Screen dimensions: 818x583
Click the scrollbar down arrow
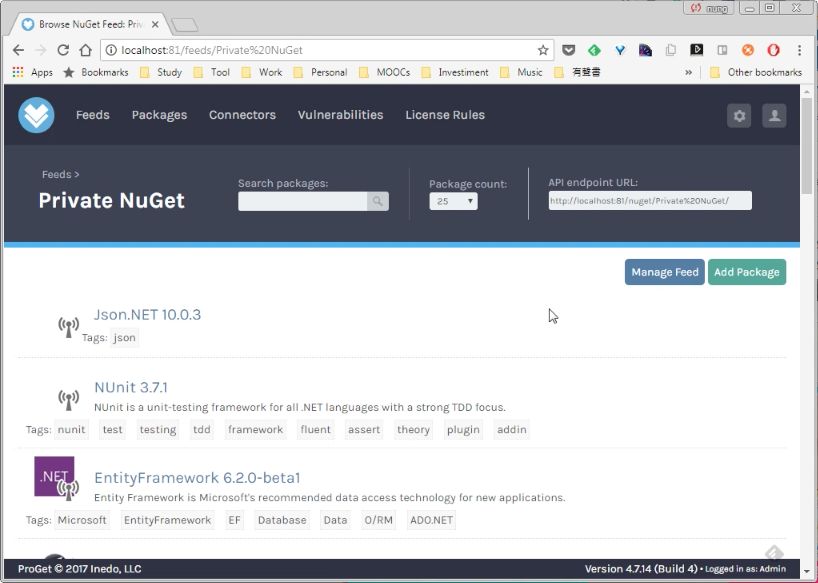coord(807,572)
